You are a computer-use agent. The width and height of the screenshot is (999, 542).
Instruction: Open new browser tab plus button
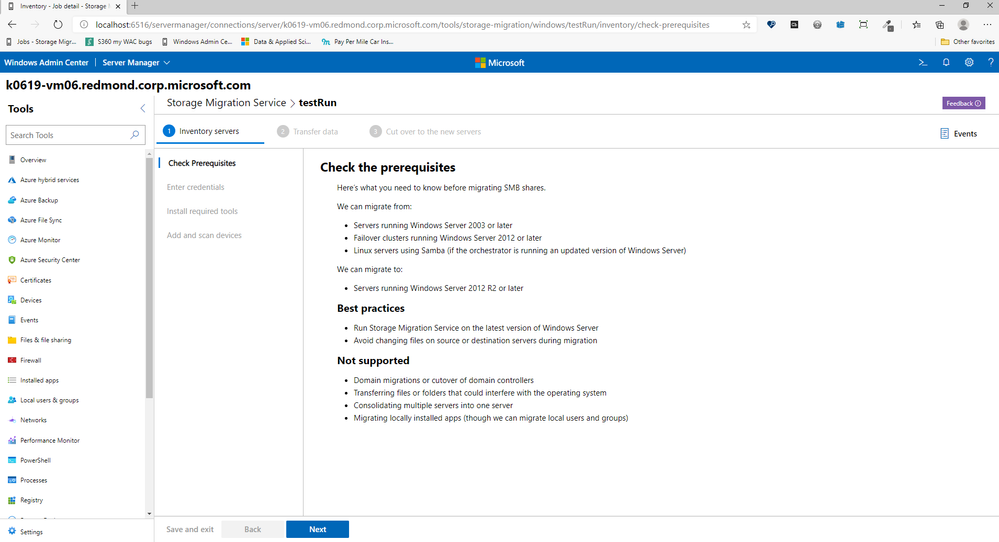coord(134,6)
